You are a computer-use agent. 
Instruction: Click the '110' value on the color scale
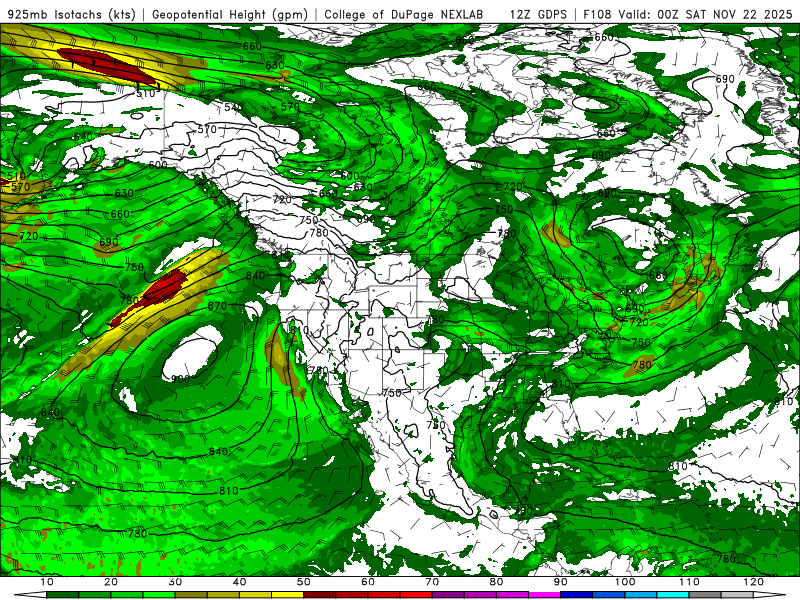[x=689, y=582]
